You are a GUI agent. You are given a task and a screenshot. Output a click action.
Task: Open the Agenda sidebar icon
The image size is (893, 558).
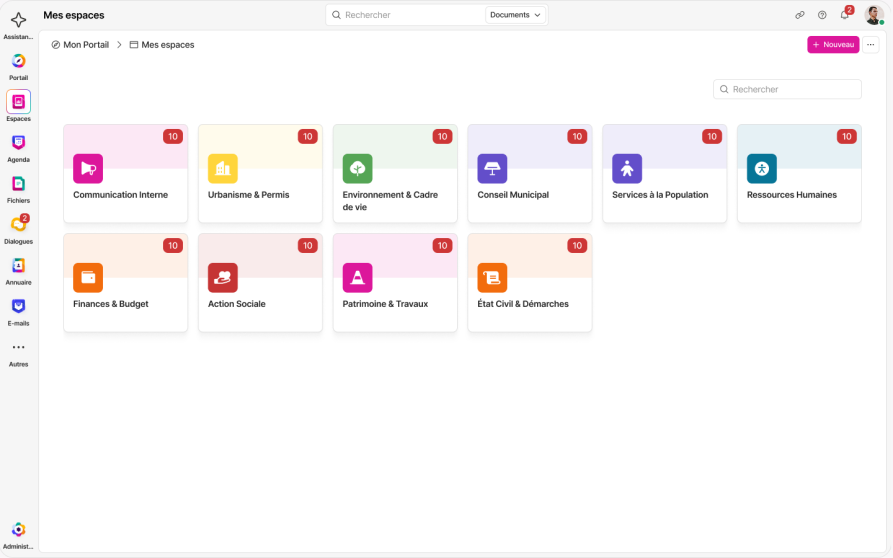tap(18, 143)
